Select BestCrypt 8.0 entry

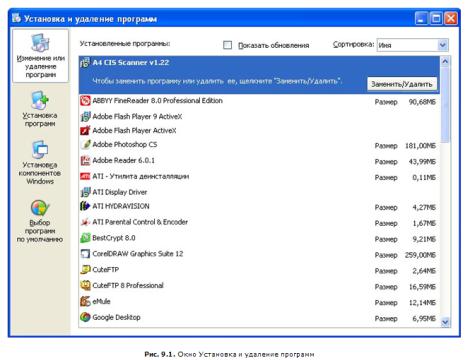coord(259,238)
